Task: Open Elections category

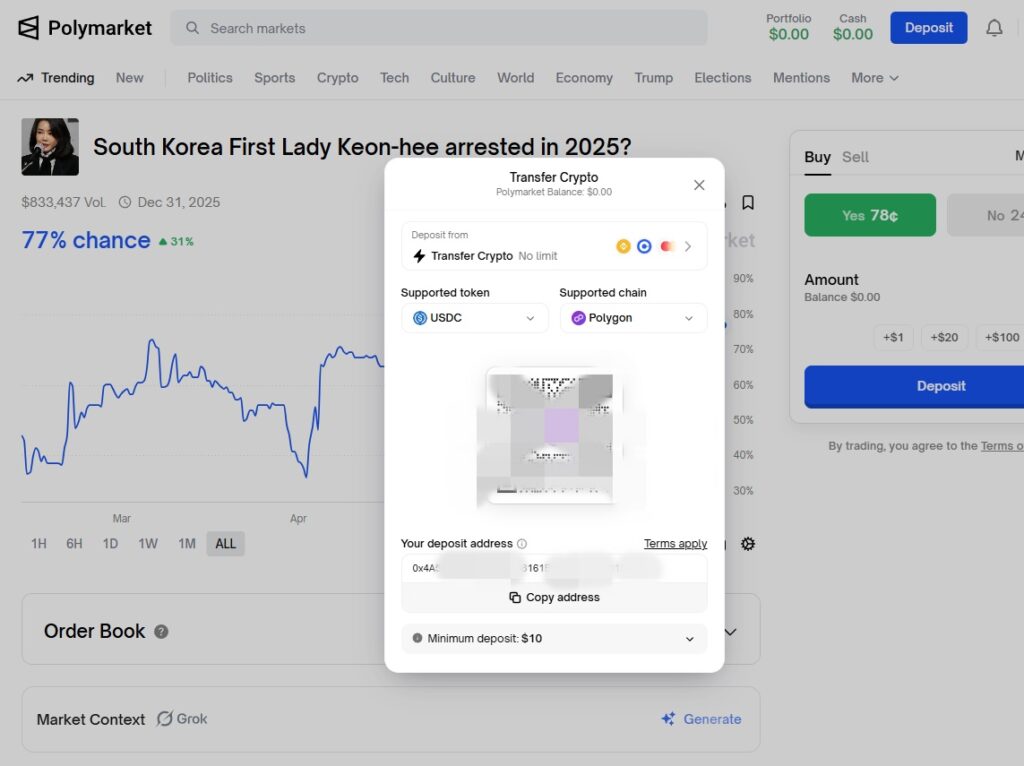Action: [722, 78]
